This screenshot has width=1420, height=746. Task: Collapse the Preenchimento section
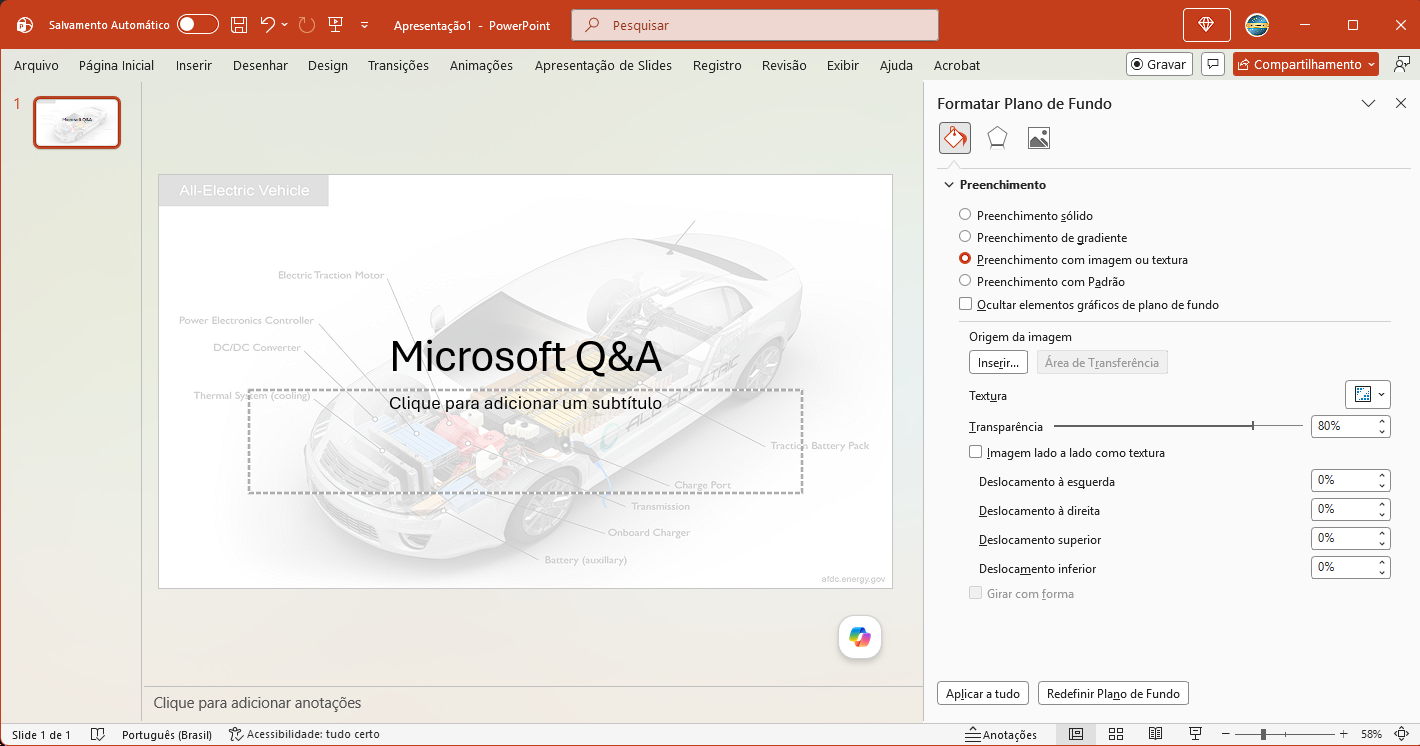(x=949, y=185)
